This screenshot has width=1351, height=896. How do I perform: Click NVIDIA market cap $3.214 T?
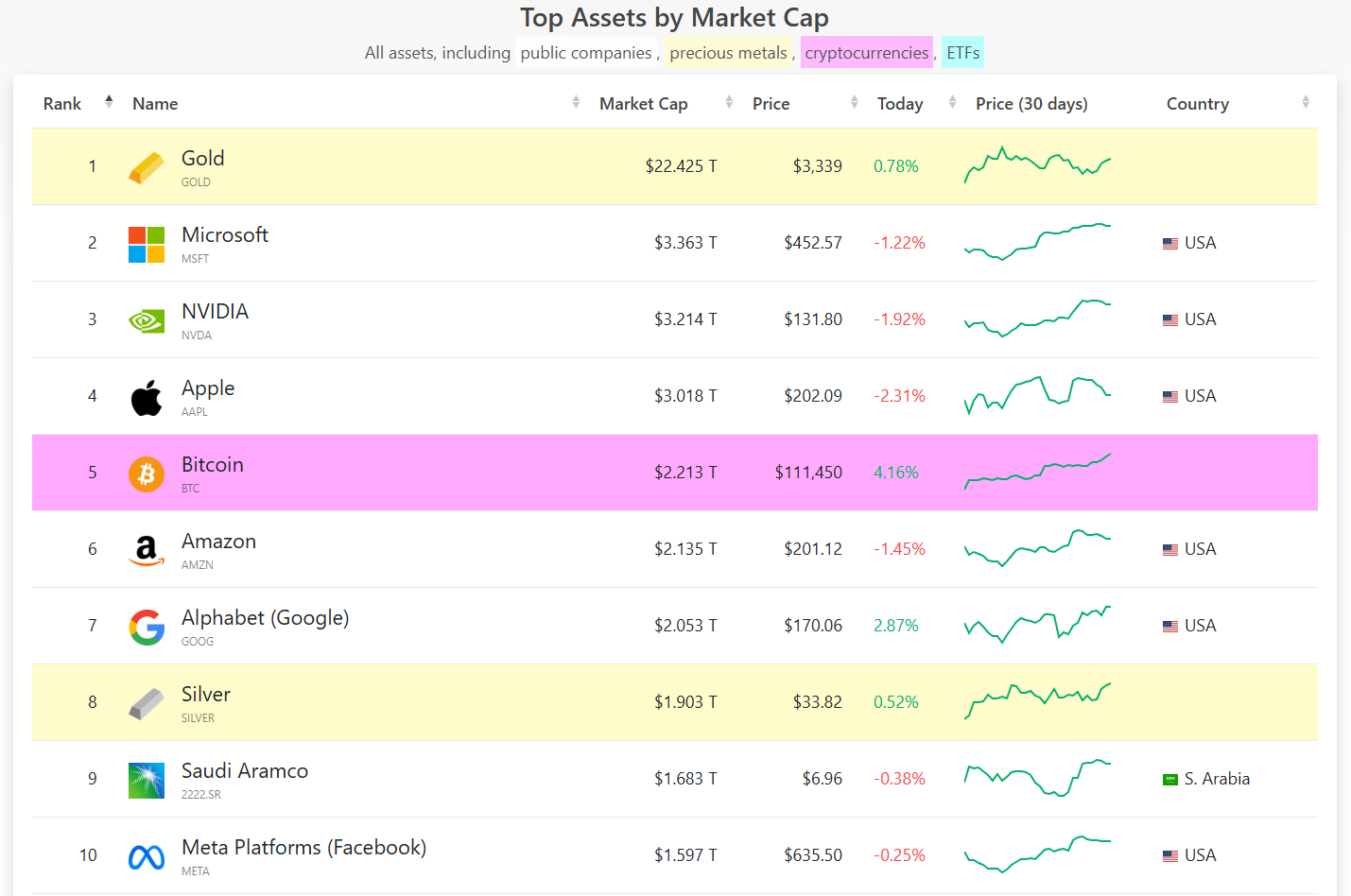(x=685, y=319)
